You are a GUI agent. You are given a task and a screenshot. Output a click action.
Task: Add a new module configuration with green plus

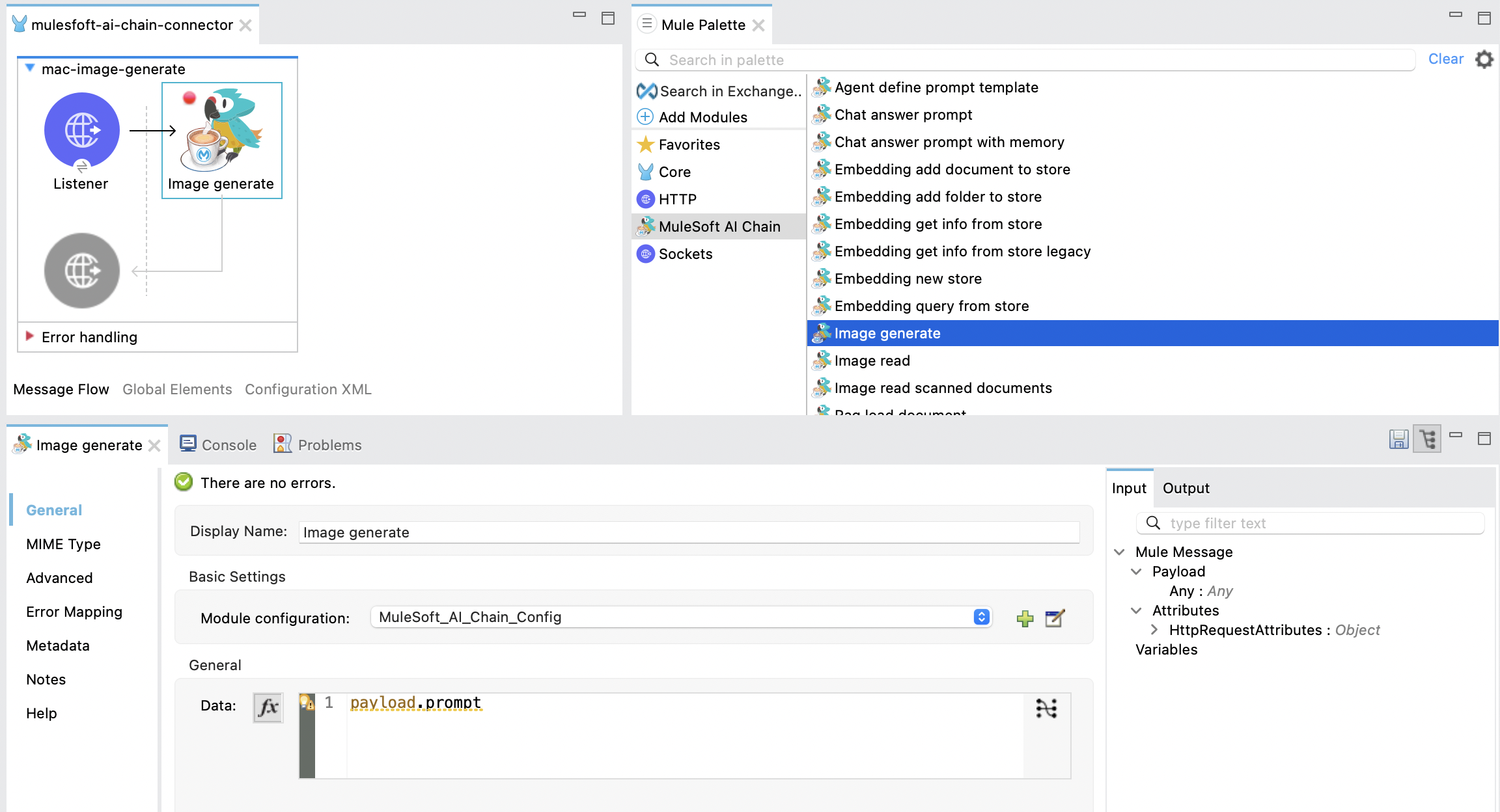click(1025, 618)
